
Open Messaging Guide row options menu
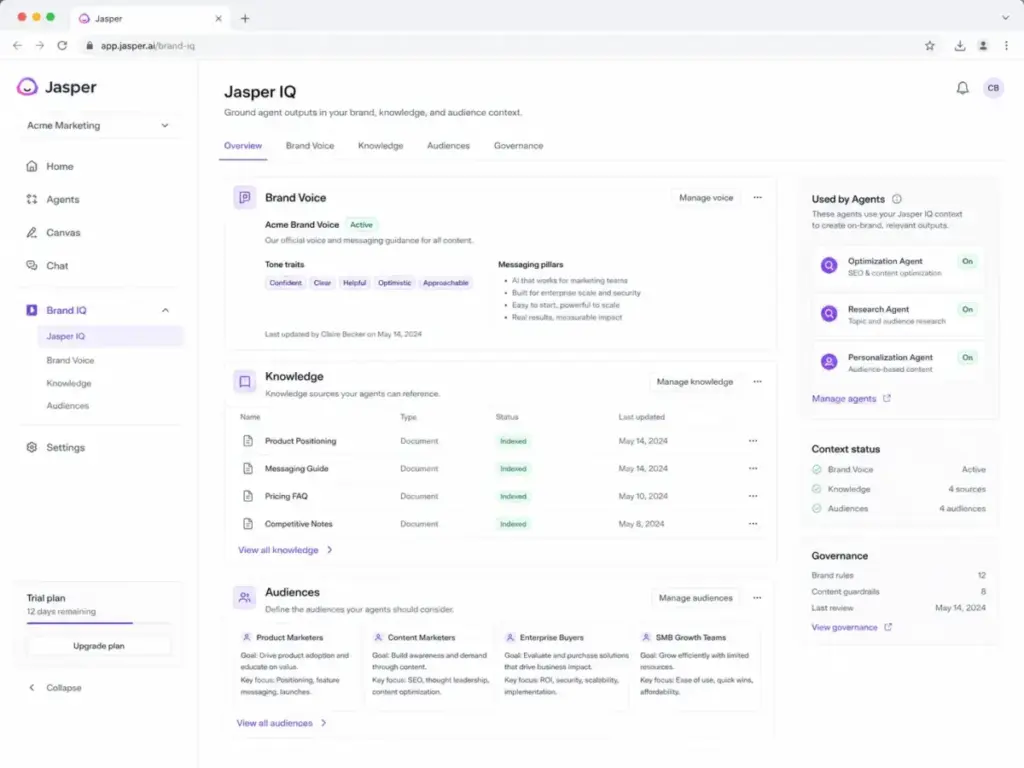(753, 468)
